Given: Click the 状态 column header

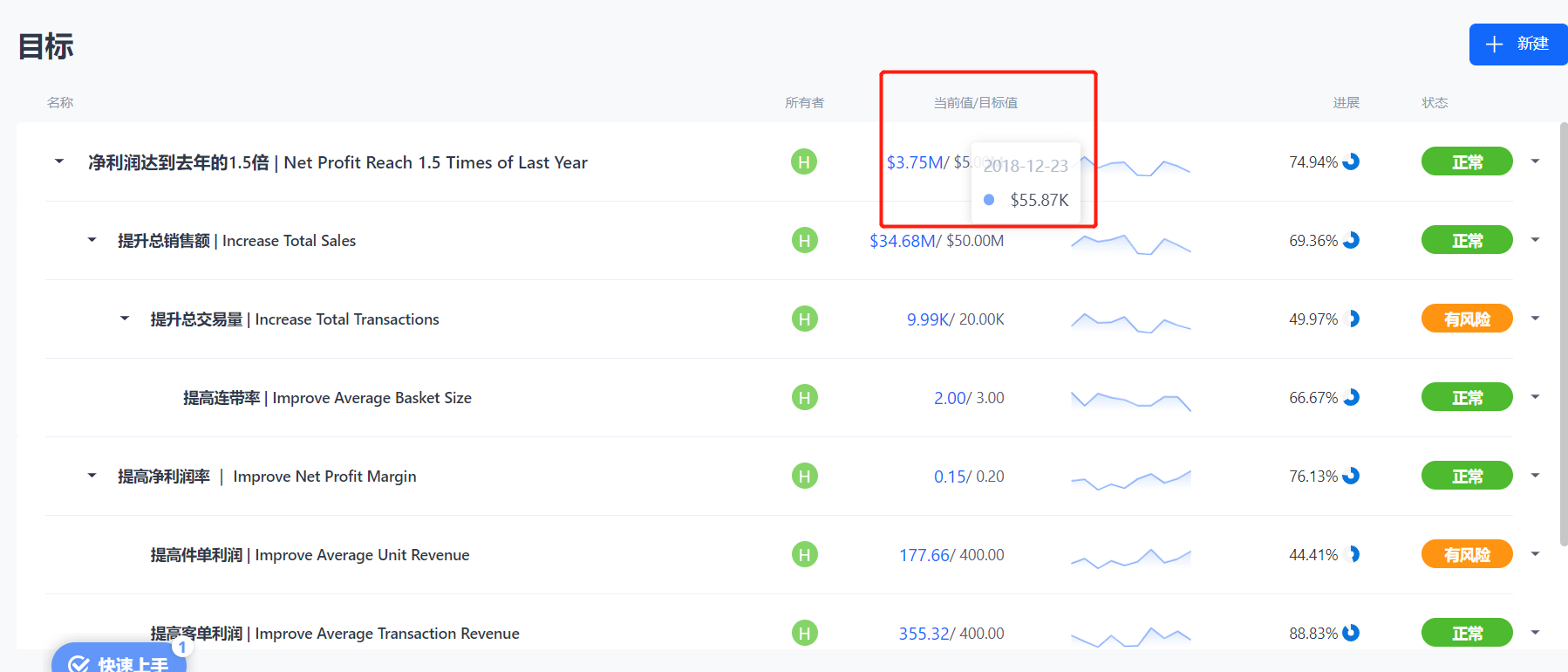Looking at the screenshot, I should pyautogui.click(x=1435, y=103).
